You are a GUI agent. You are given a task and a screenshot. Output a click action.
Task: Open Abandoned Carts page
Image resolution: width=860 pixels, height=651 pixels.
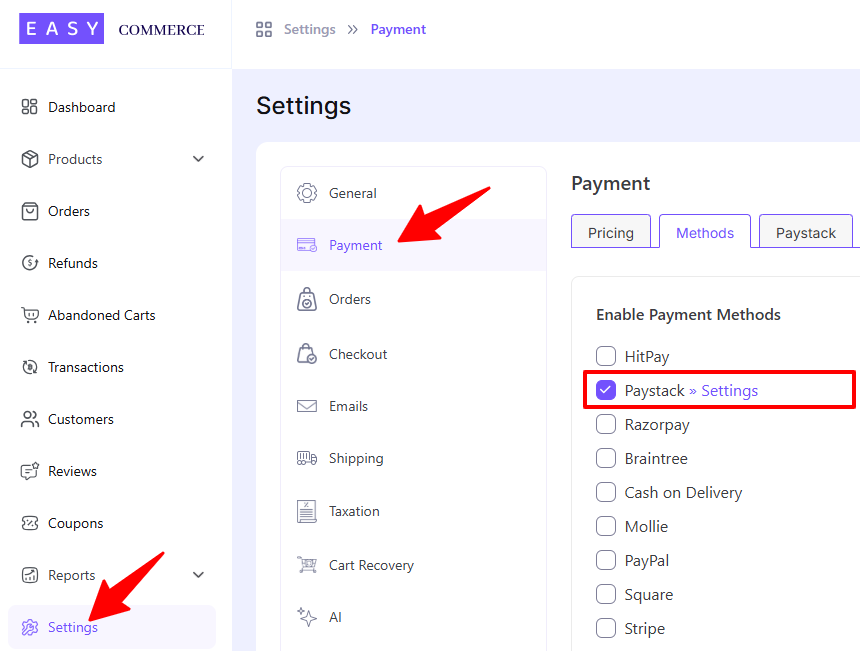112,315
